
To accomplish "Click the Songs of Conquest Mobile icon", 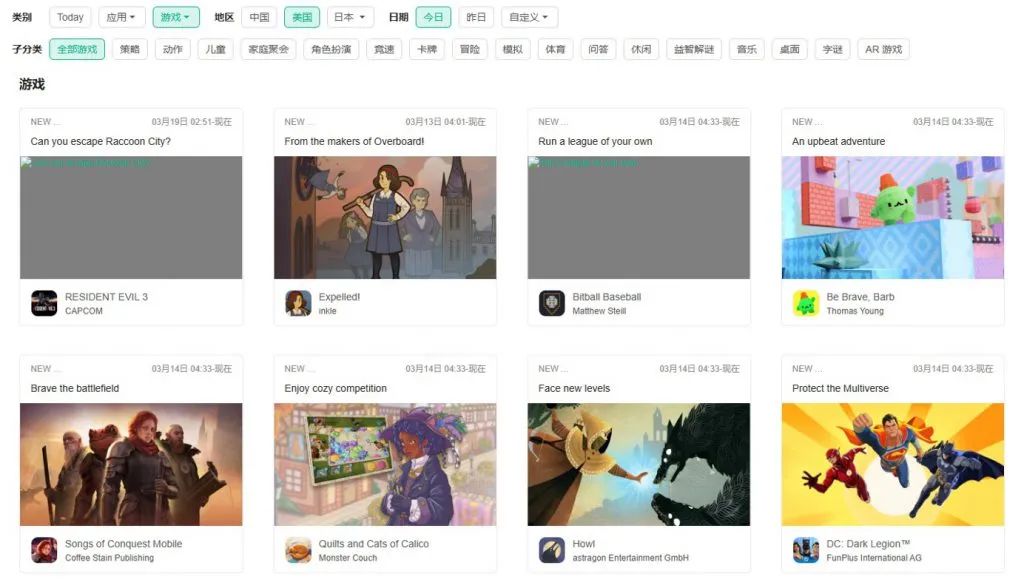I will (x=44, y=550).
